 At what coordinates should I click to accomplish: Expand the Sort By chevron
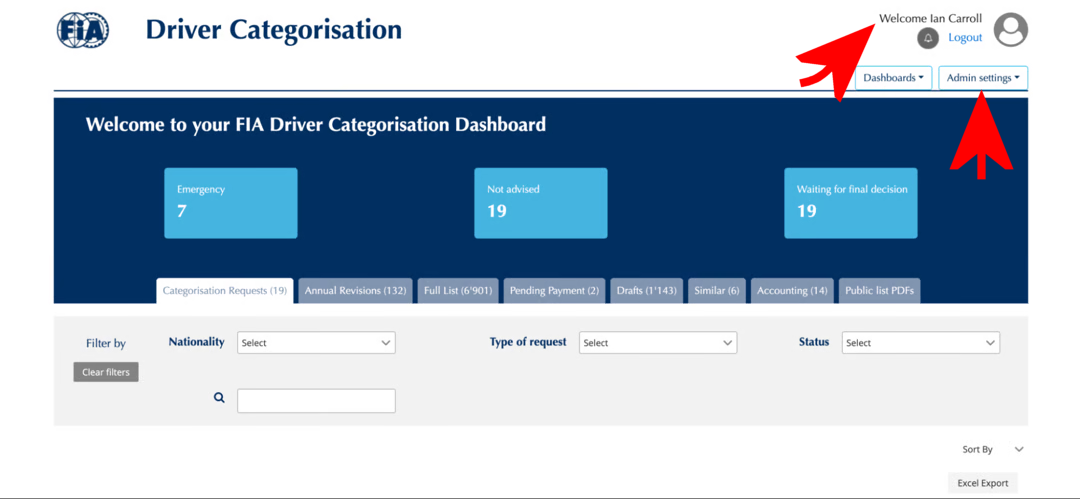click(1019, 450)
